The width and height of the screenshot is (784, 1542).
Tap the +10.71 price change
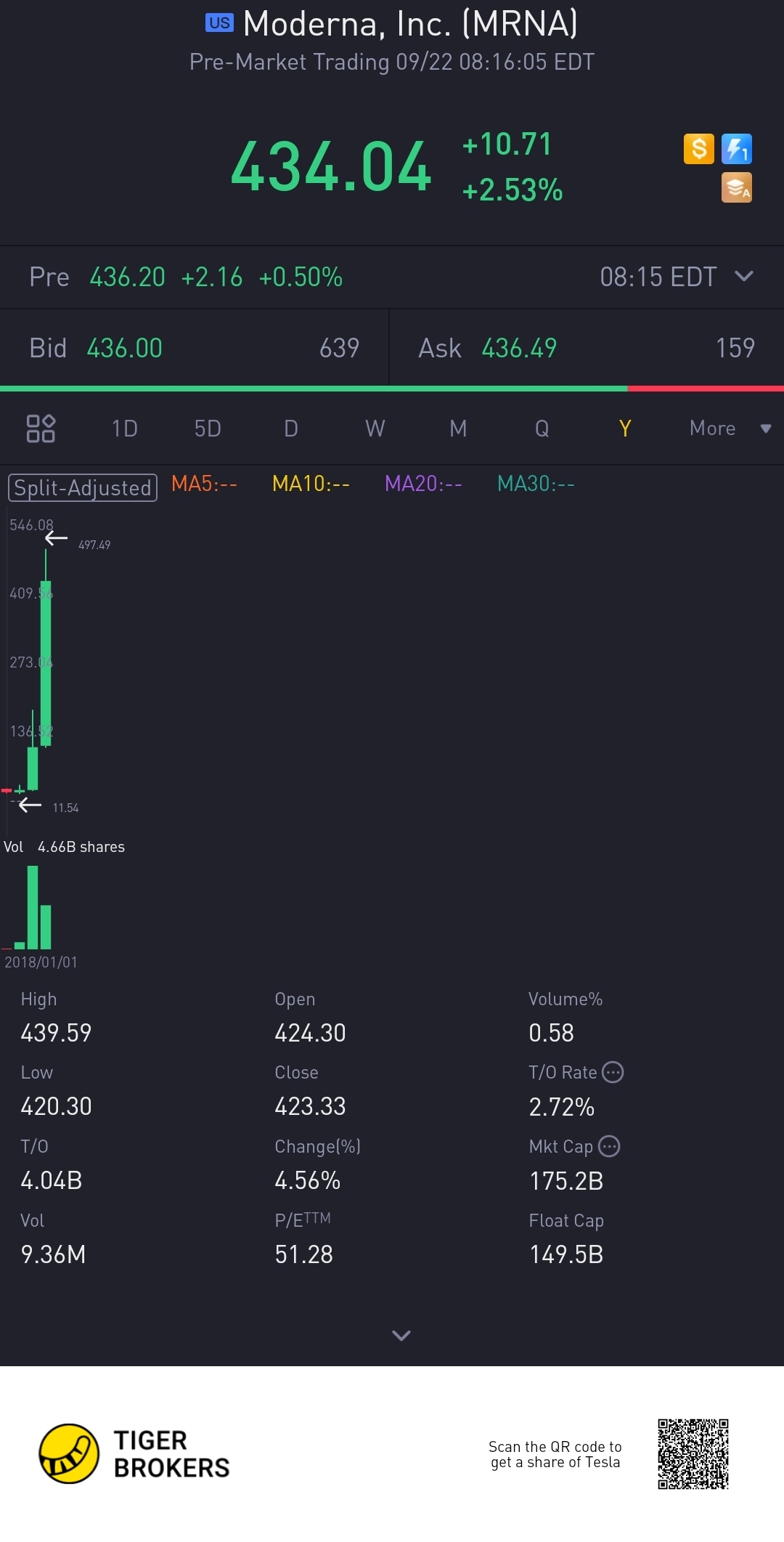click(x=507, y=144)
